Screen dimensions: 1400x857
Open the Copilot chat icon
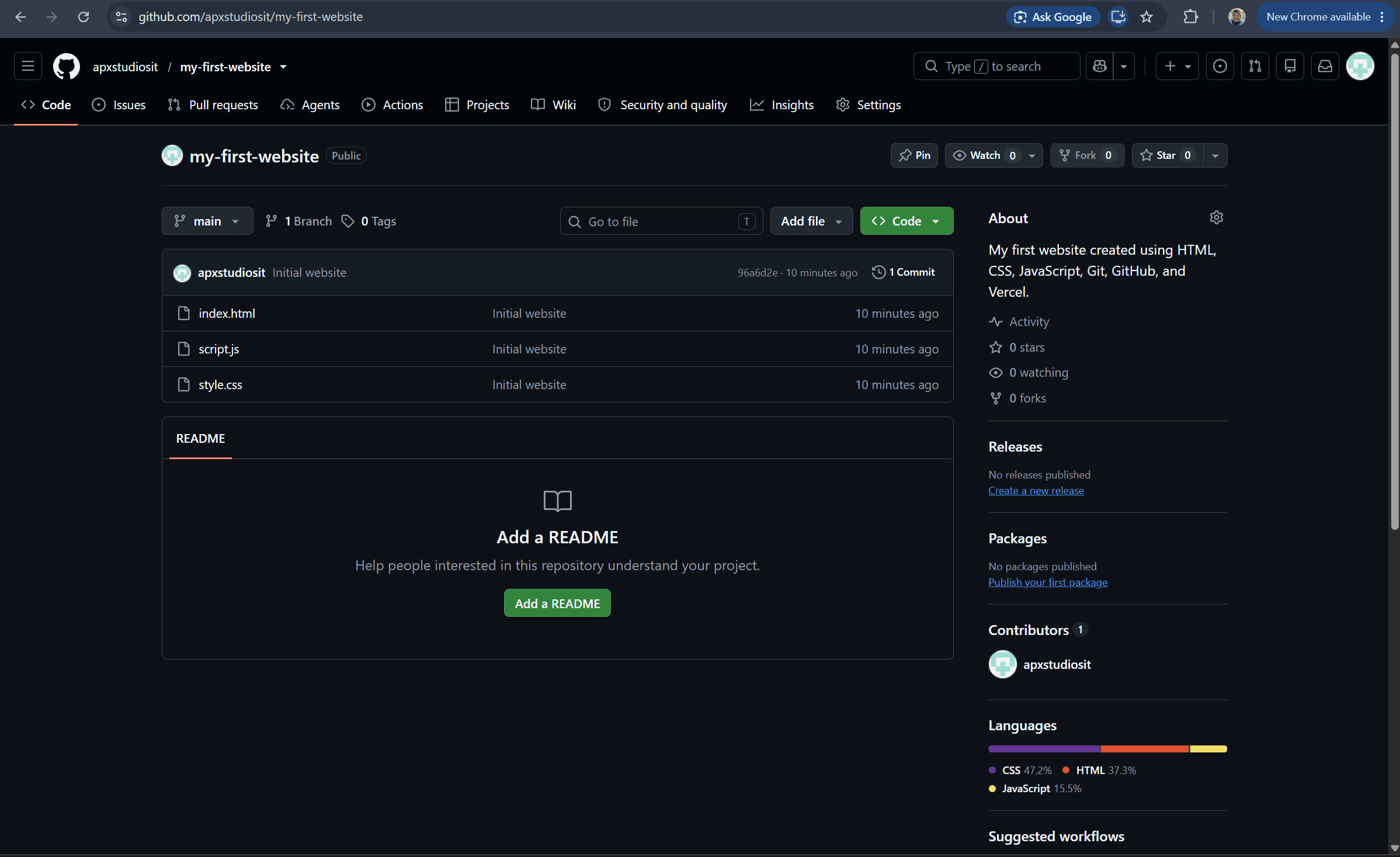click(x=1100, y=67)
